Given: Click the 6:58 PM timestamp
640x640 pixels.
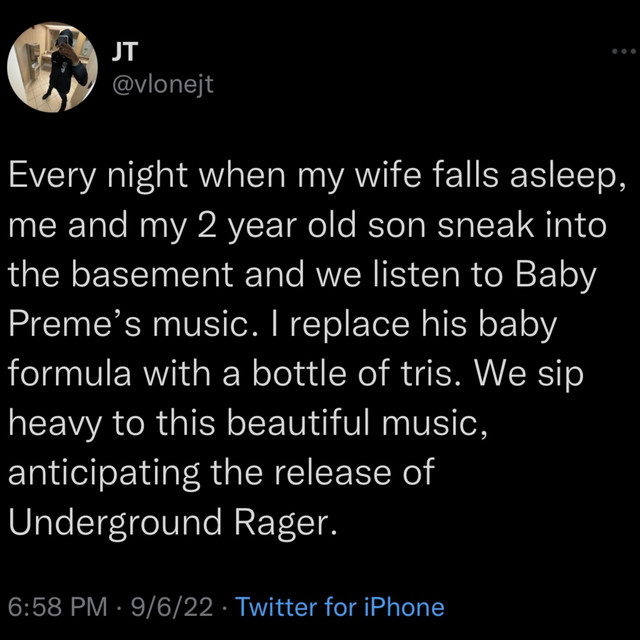Looking at the screenshot, I should point(58,607).
